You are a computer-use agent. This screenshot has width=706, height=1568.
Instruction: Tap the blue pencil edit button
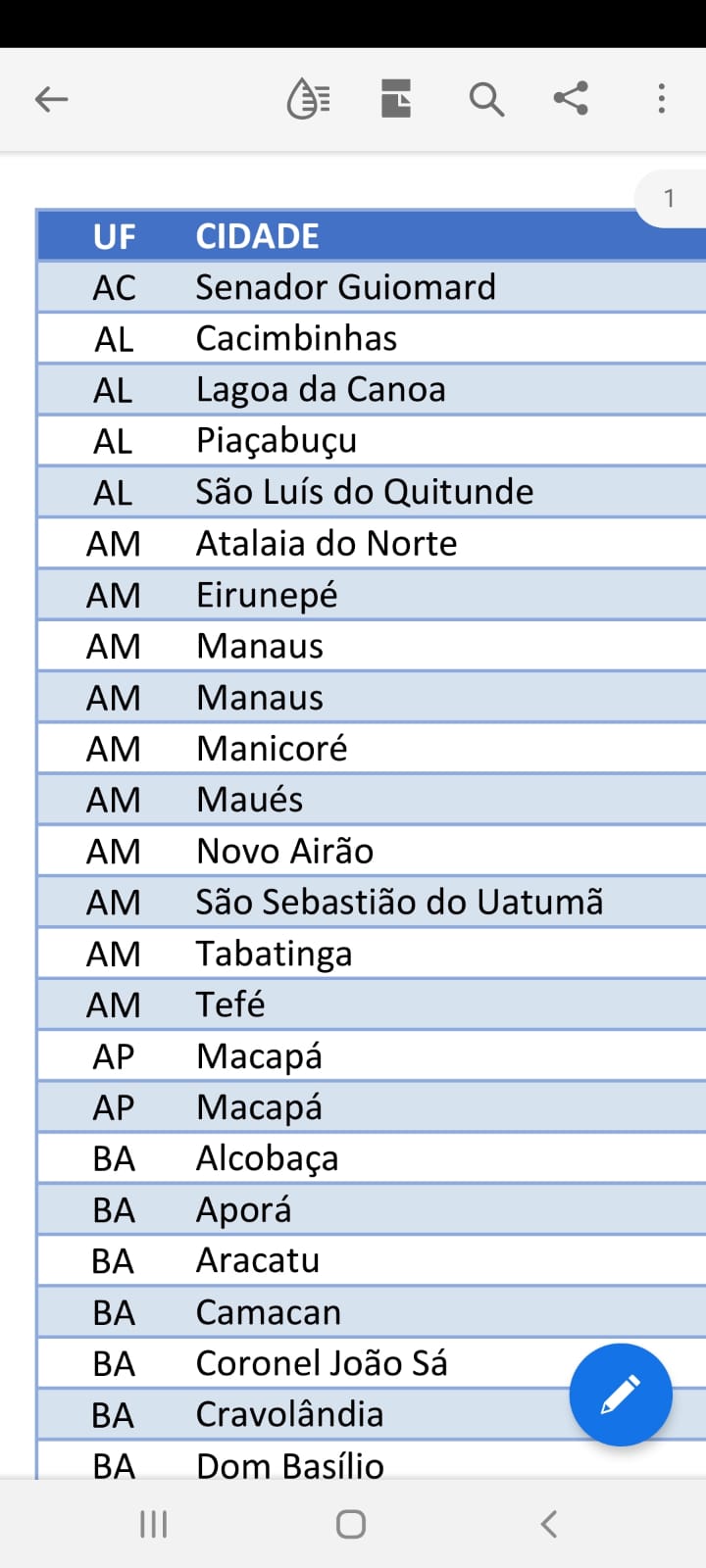tap(621, 1395)
